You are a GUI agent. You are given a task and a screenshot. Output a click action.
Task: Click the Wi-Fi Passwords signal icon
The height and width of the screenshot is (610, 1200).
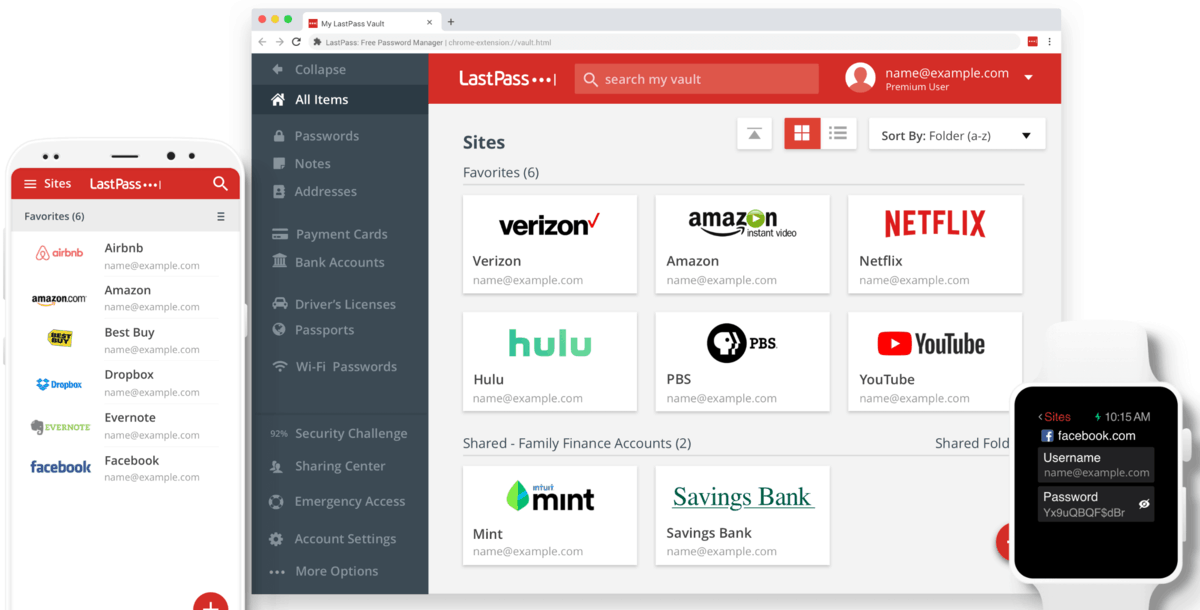(279, 366)
